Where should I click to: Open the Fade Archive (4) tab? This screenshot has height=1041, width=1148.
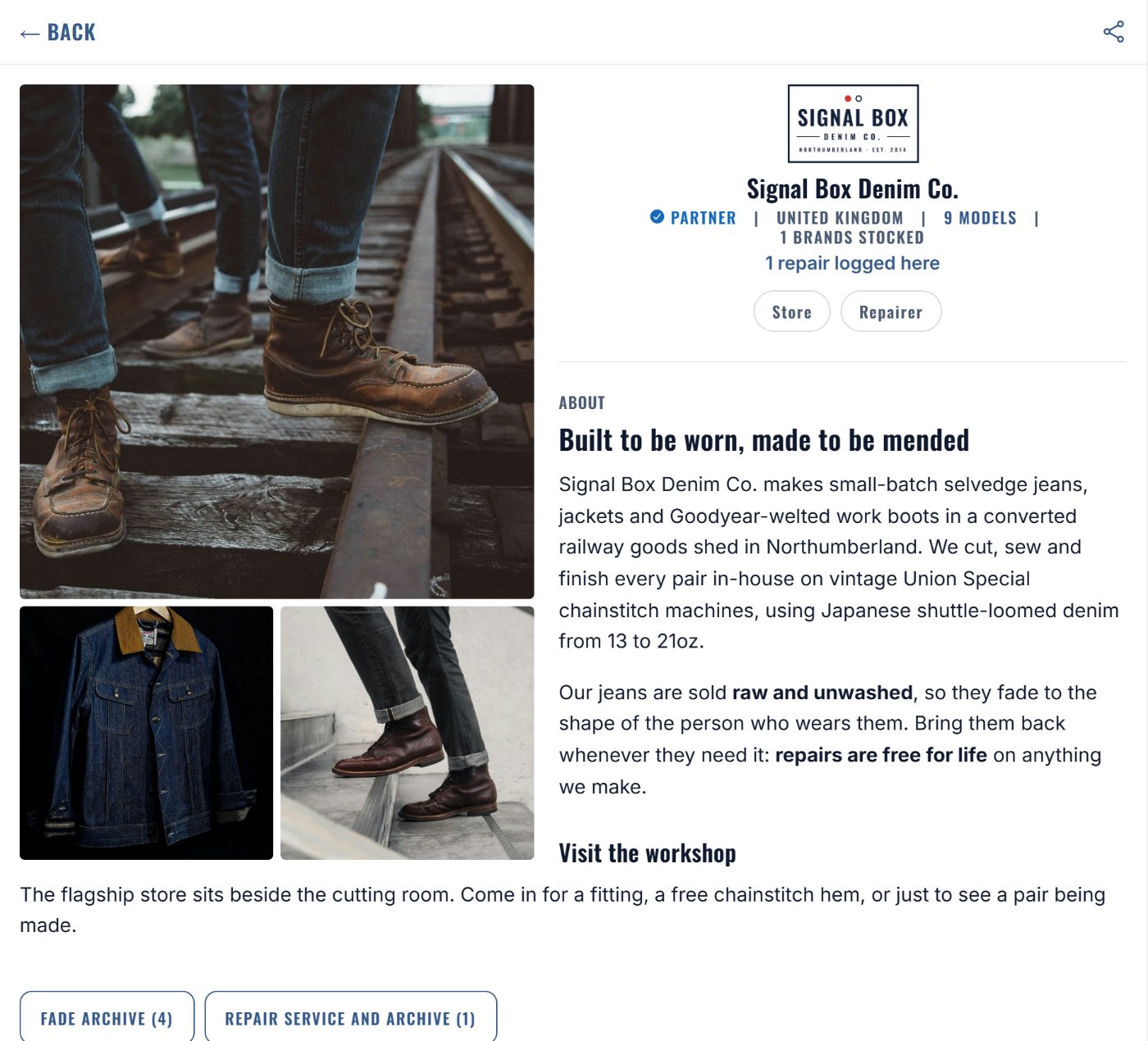107,1017
